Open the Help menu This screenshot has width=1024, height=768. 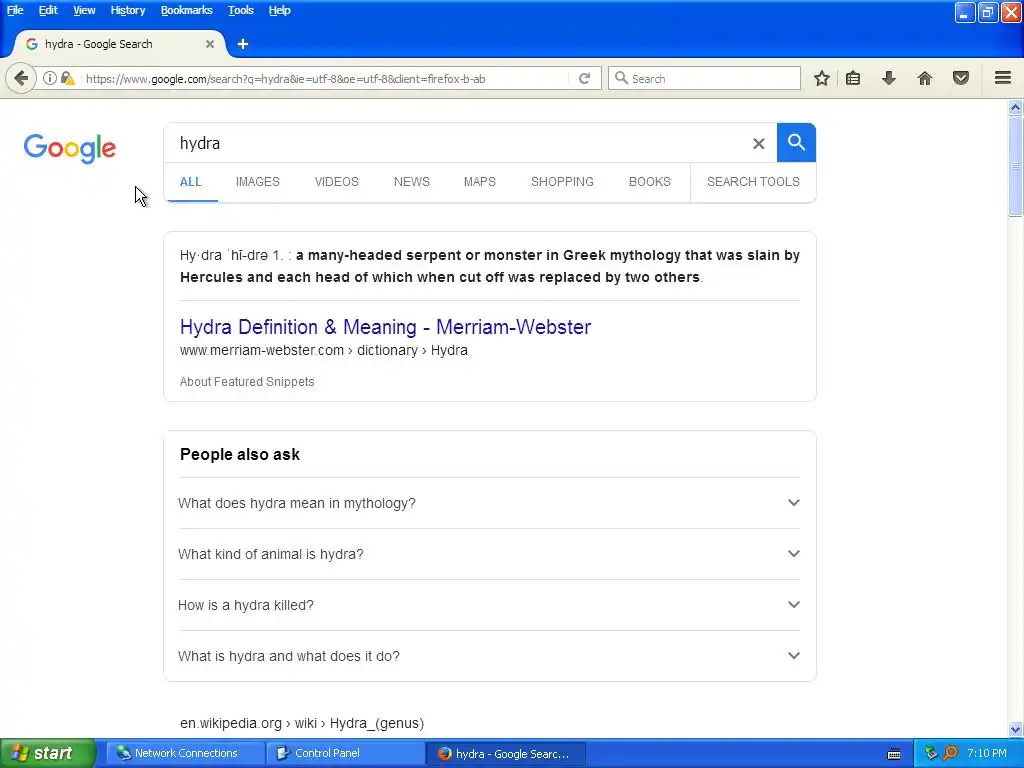(x=280, y=10)
